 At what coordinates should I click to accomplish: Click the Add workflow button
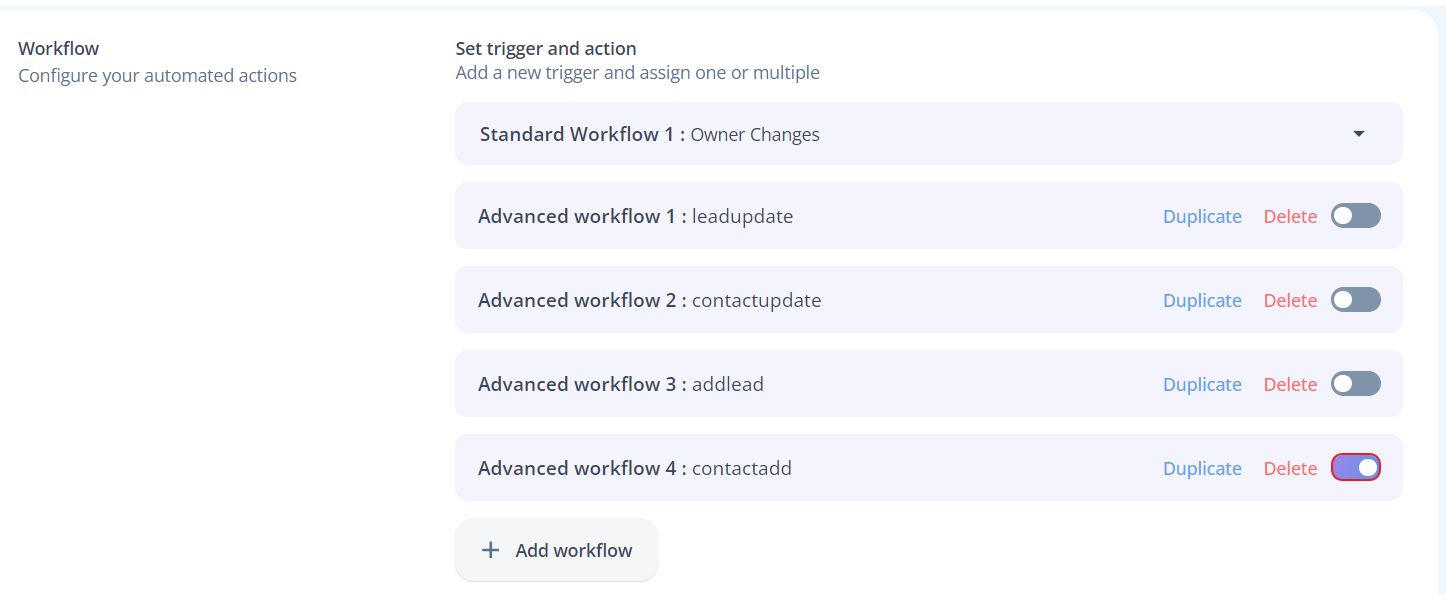click(x=556, y=550)
